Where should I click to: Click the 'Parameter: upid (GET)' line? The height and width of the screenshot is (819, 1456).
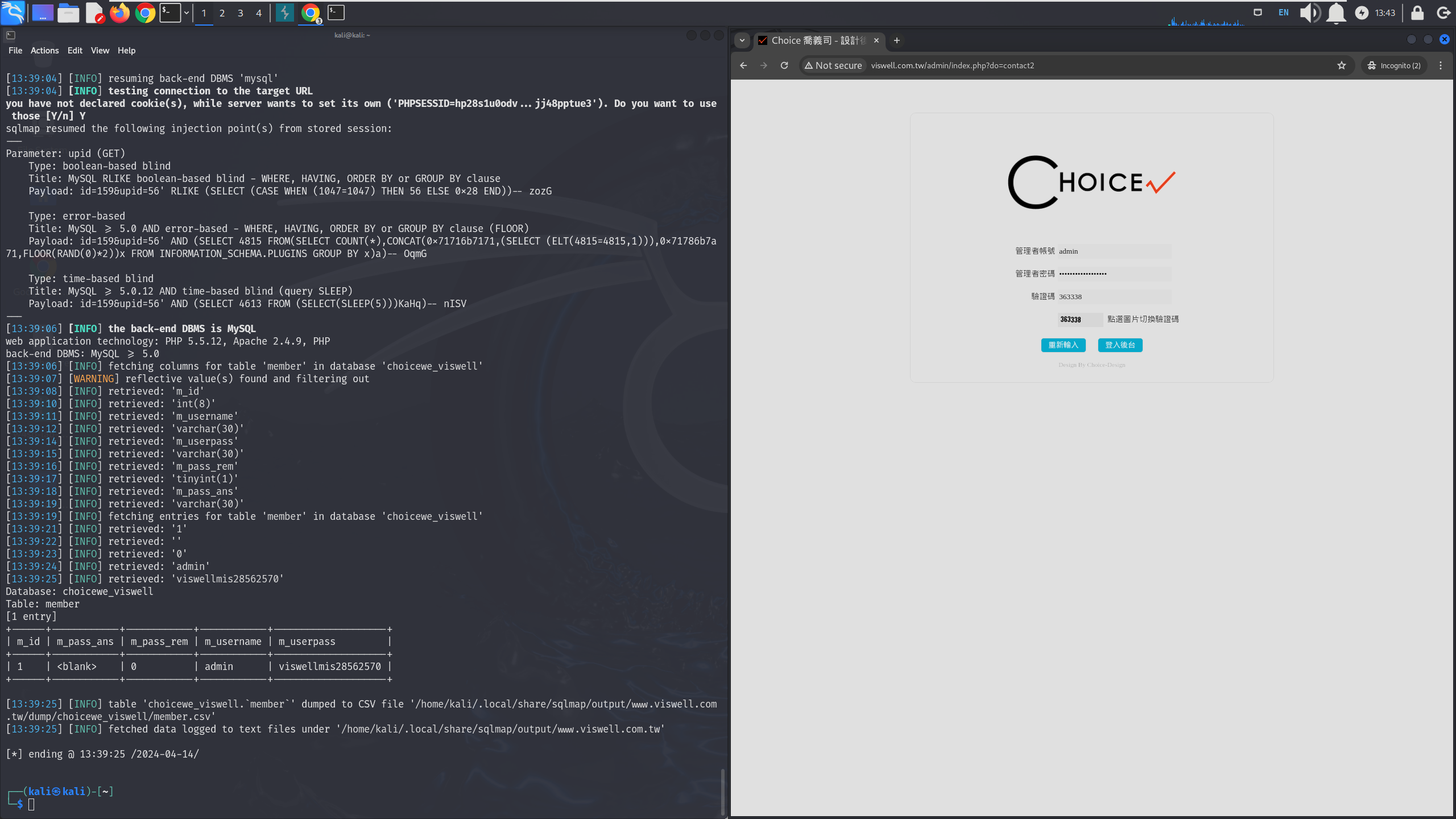[65, 154]
